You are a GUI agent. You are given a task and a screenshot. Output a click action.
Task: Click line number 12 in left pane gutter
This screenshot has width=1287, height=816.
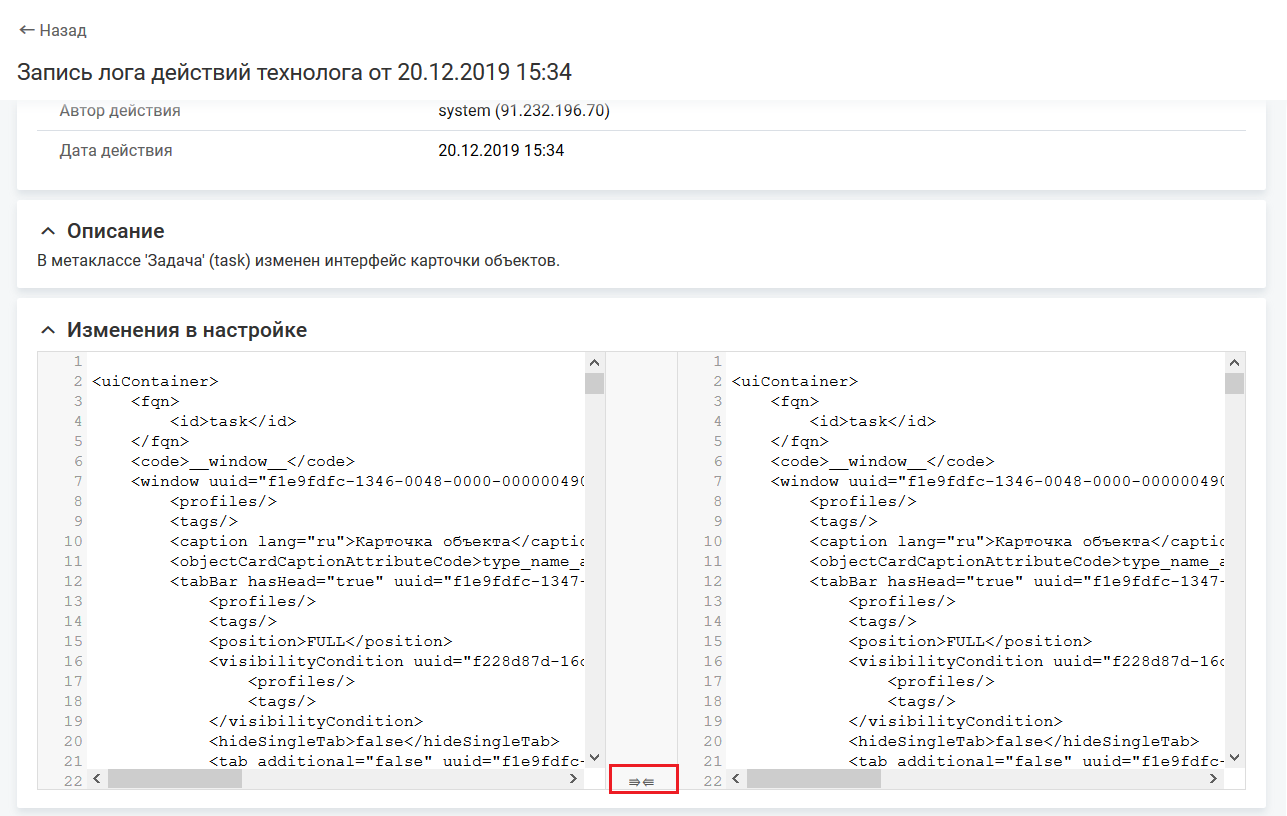coord(73,581)
